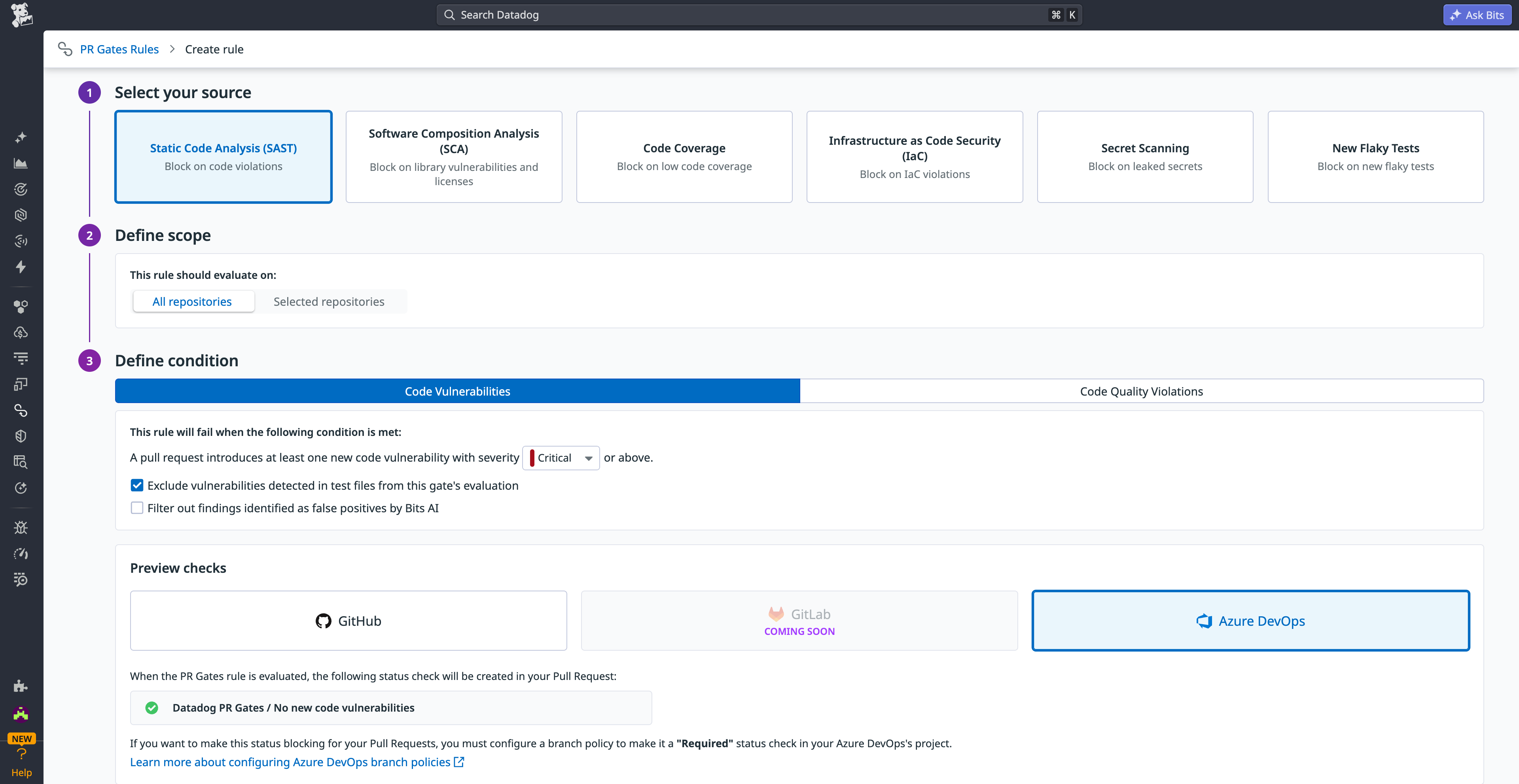The image size is (1519, 784).
Task: Click the sparkle Bits AI icon in sidebar
Action: tap(21, 137)
